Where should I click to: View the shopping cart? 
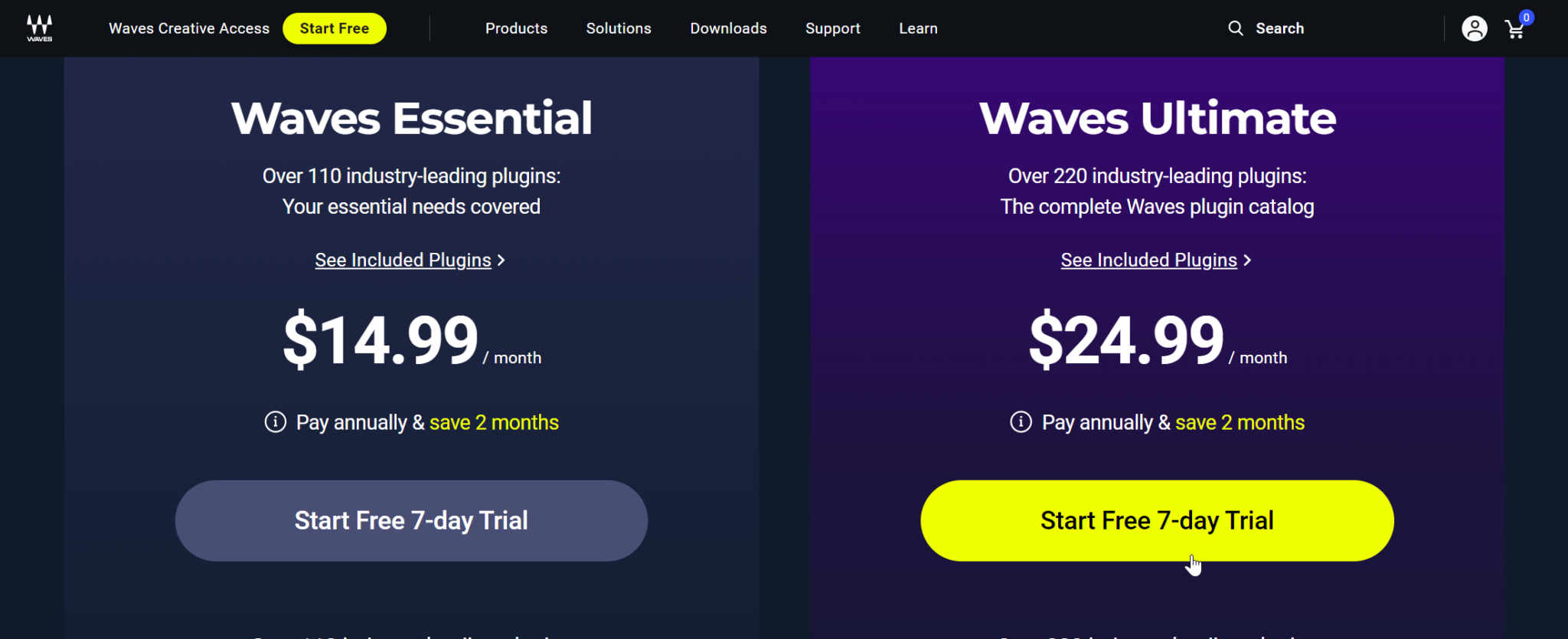[x=1516, y=31]
